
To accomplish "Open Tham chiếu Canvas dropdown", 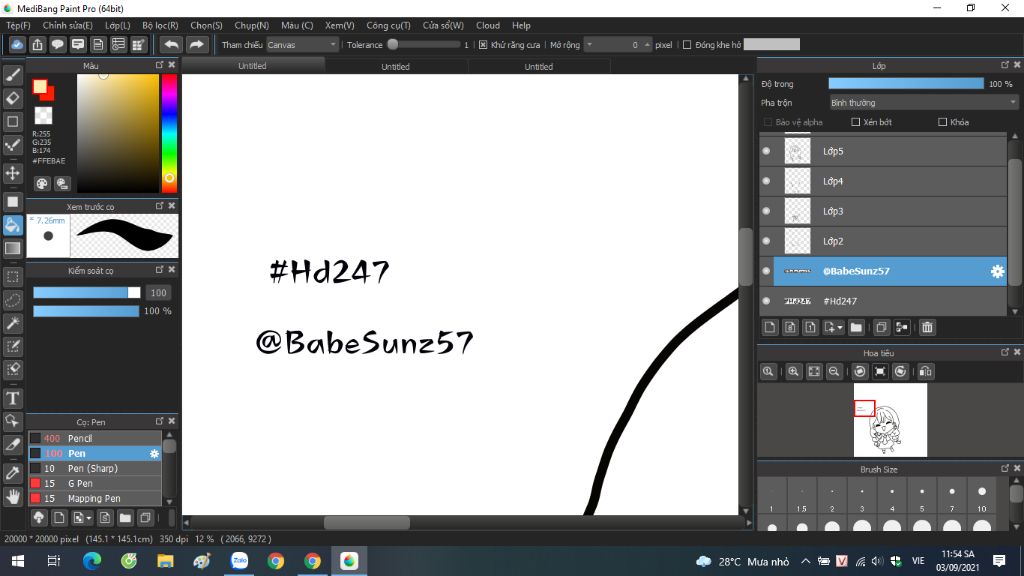I will [302, 45].
